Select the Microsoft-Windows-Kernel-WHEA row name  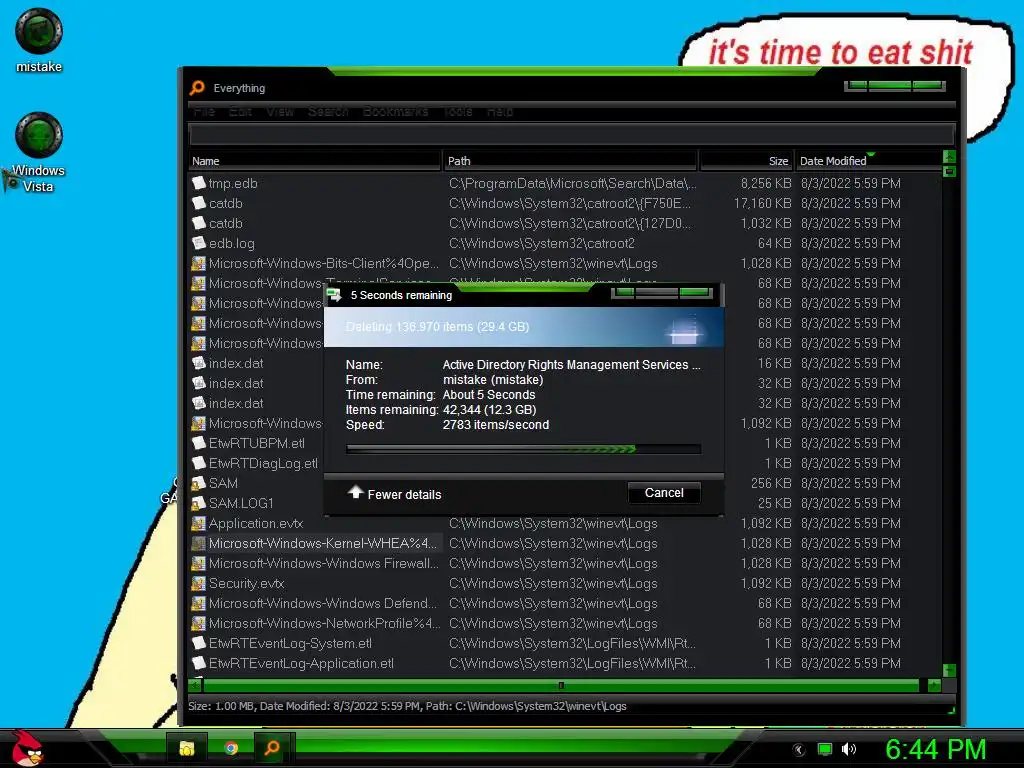(x=323, y=543)
